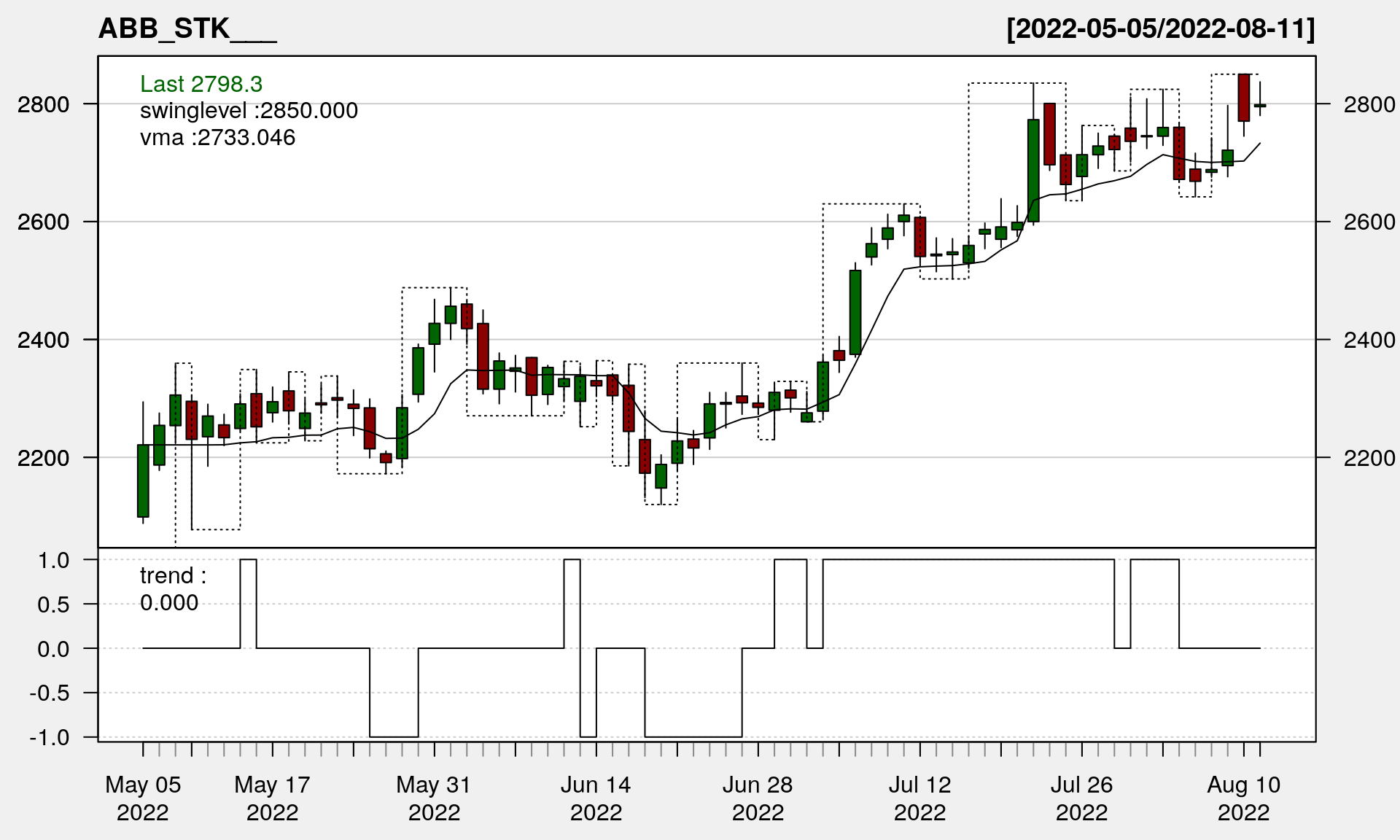This screenshot has width=1400, height=840.
Task: Click the Aug 10 2022 axis label
Action: [1243, 798]
